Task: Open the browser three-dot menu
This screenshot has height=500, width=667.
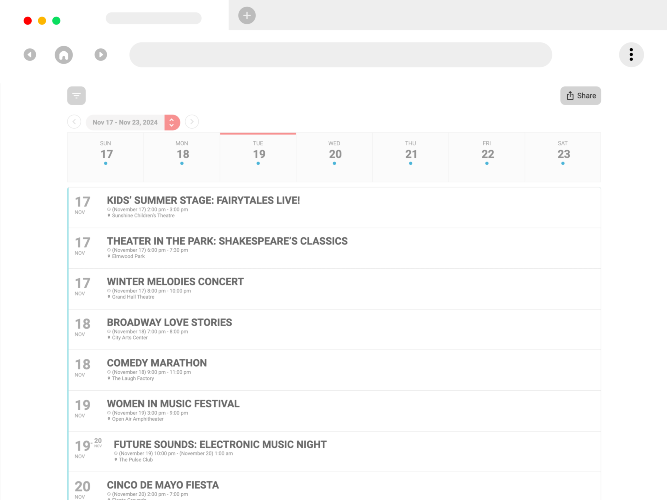Action: coord(631,54)
